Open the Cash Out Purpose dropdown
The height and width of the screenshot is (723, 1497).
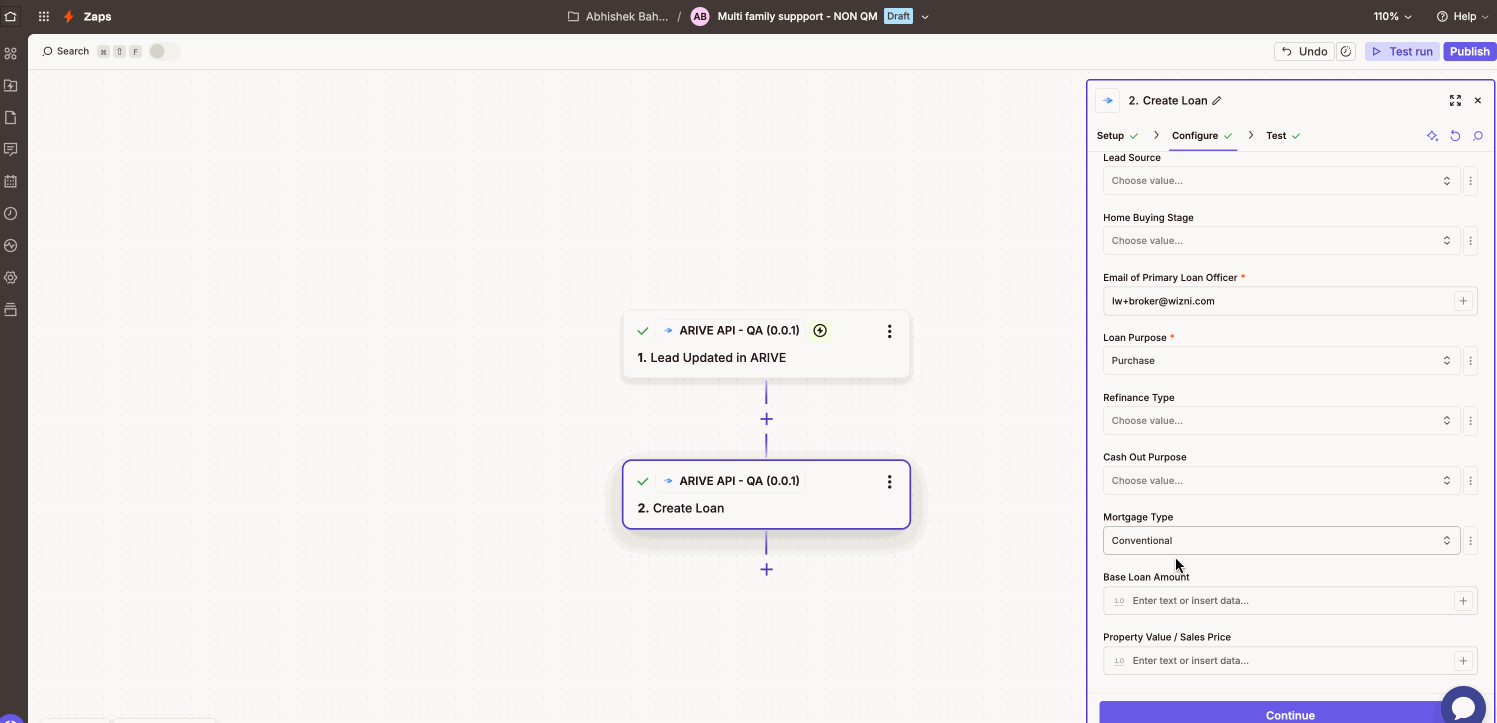click(1281, 481)
